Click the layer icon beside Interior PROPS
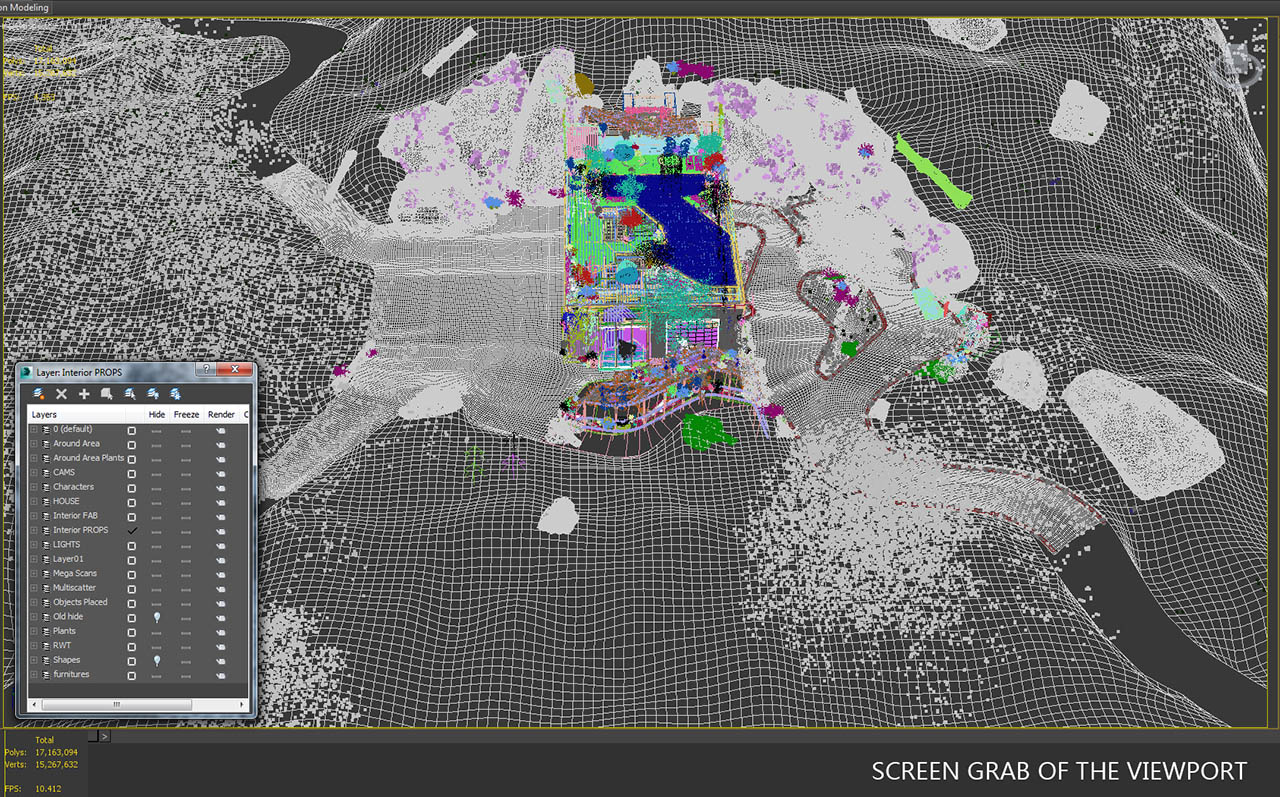This screenshot has height=797, width=1280. [46, 530]
